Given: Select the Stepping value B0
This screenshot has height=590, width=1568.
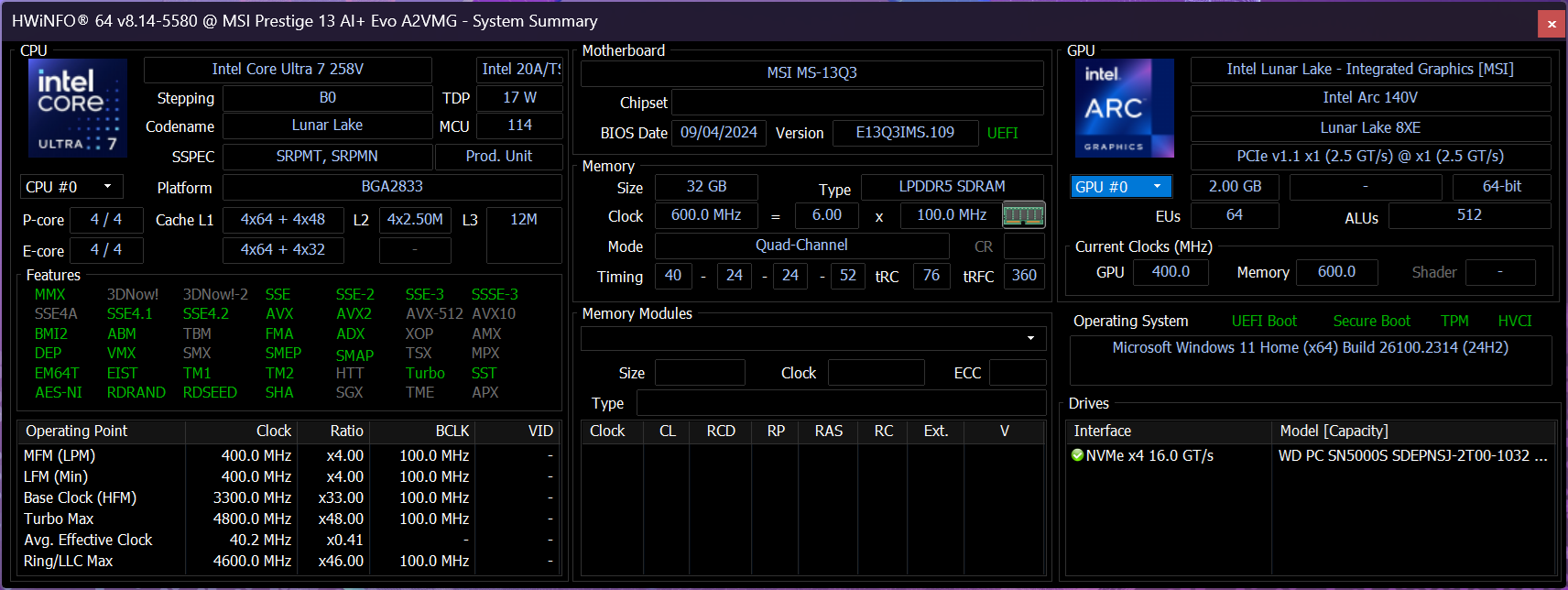Looking at the screenshot, I should tap(327, 98).
